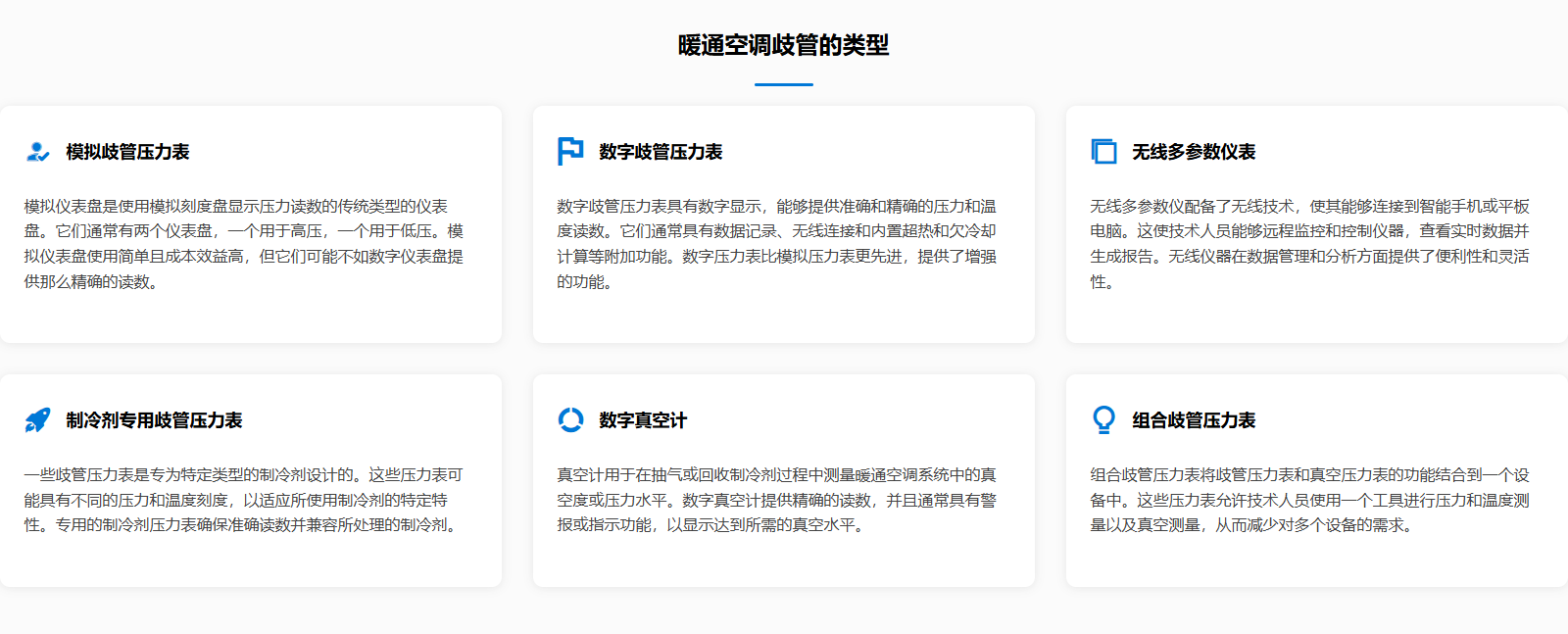
Task: Select the 模拟歧管压力表 card title
Action: 127,152
